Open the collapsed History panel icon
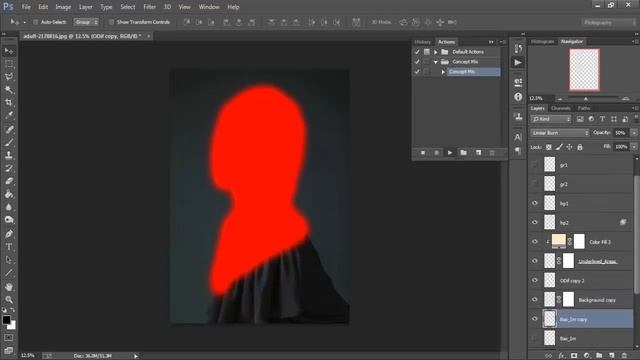Viewport: 640px width, 360px height. [518, 49]
